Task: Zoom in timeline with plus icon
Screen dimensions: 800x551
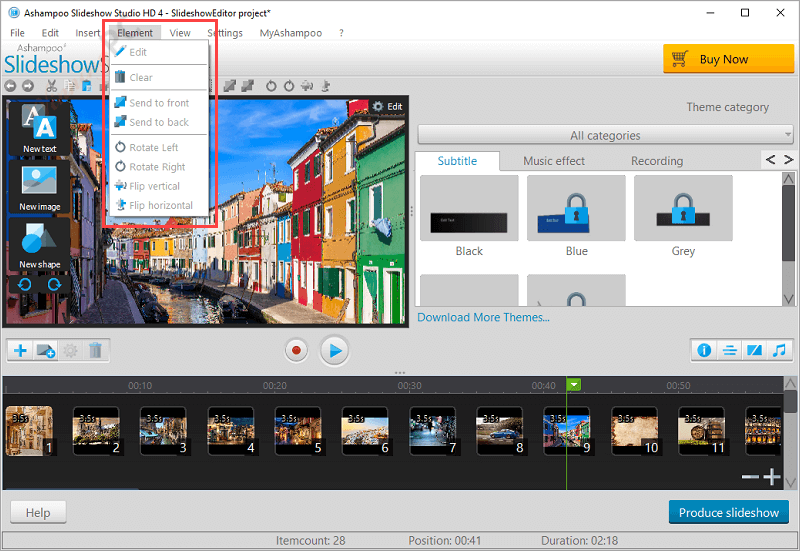Action: click(x=771, y=477)
